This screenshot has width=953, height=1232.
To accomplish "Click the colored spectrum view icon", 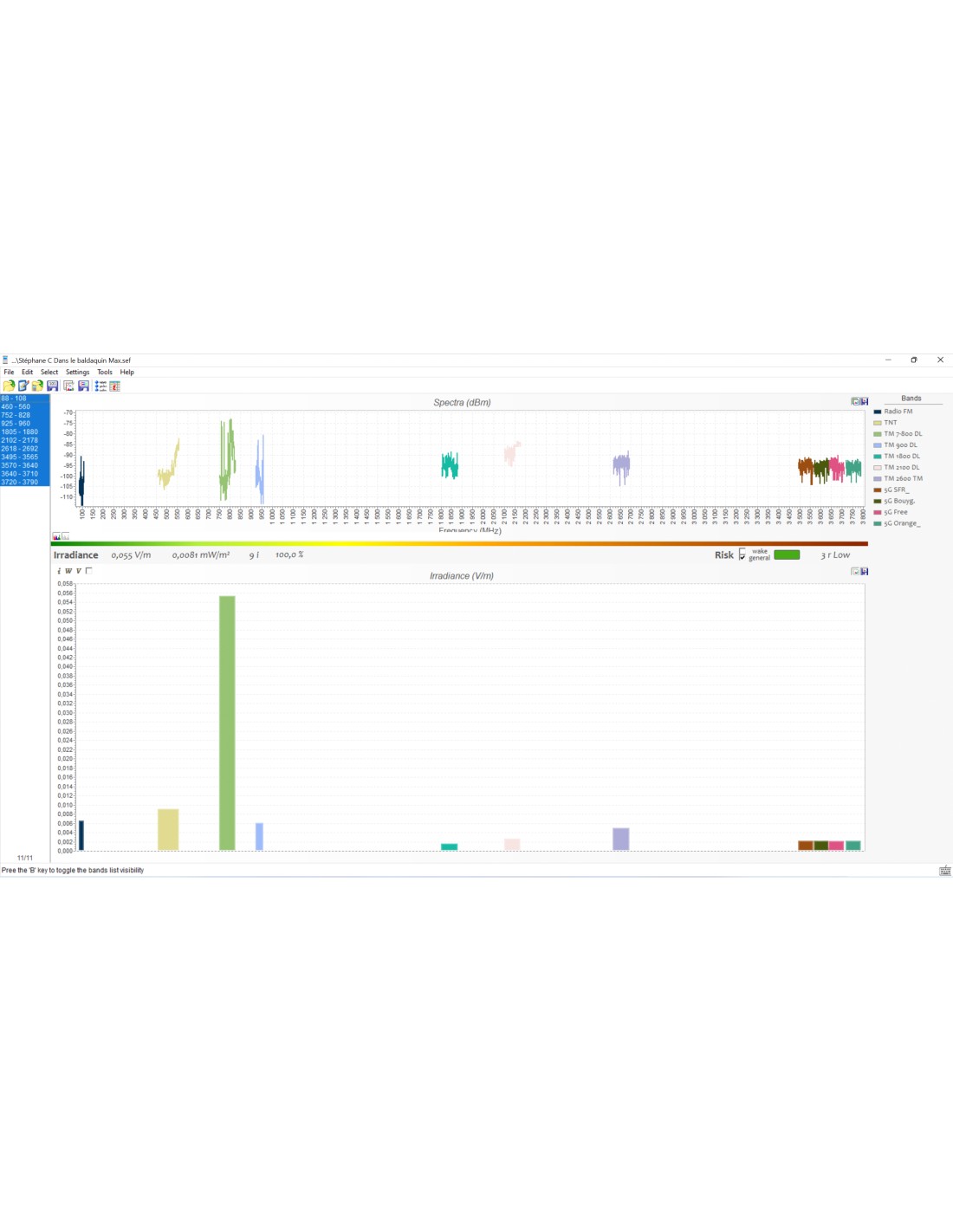I will point(56,536).
